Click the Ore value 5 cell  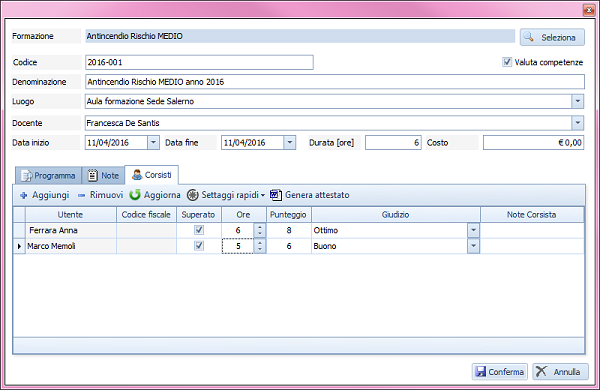(x=238, y=246)
